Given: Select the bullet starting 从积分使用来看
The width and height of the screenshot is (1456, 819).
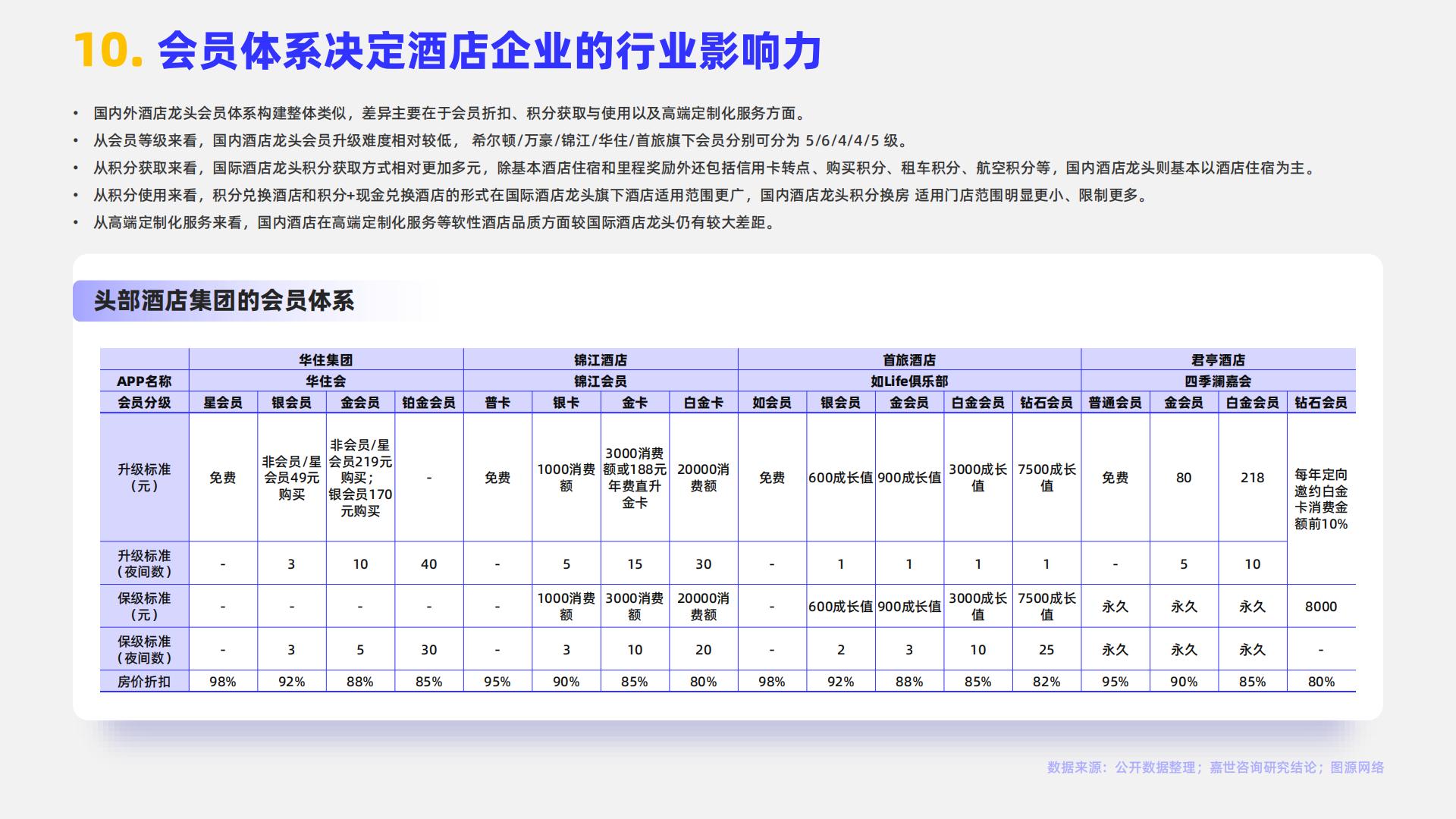Looking at the screenshot, I should [622, 195].
